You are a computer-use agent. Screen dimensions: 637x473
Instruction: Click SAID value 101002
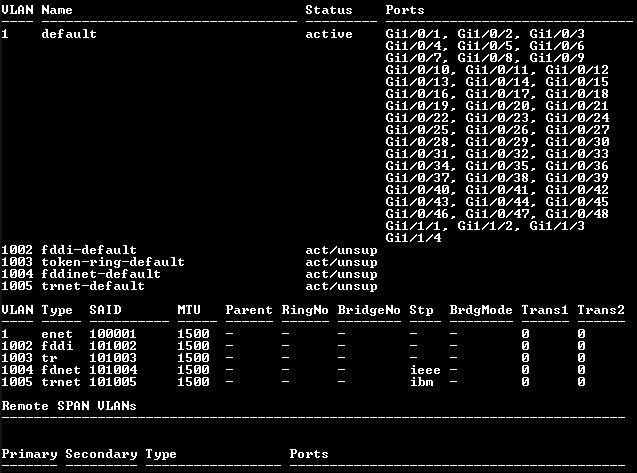point(113,346)
